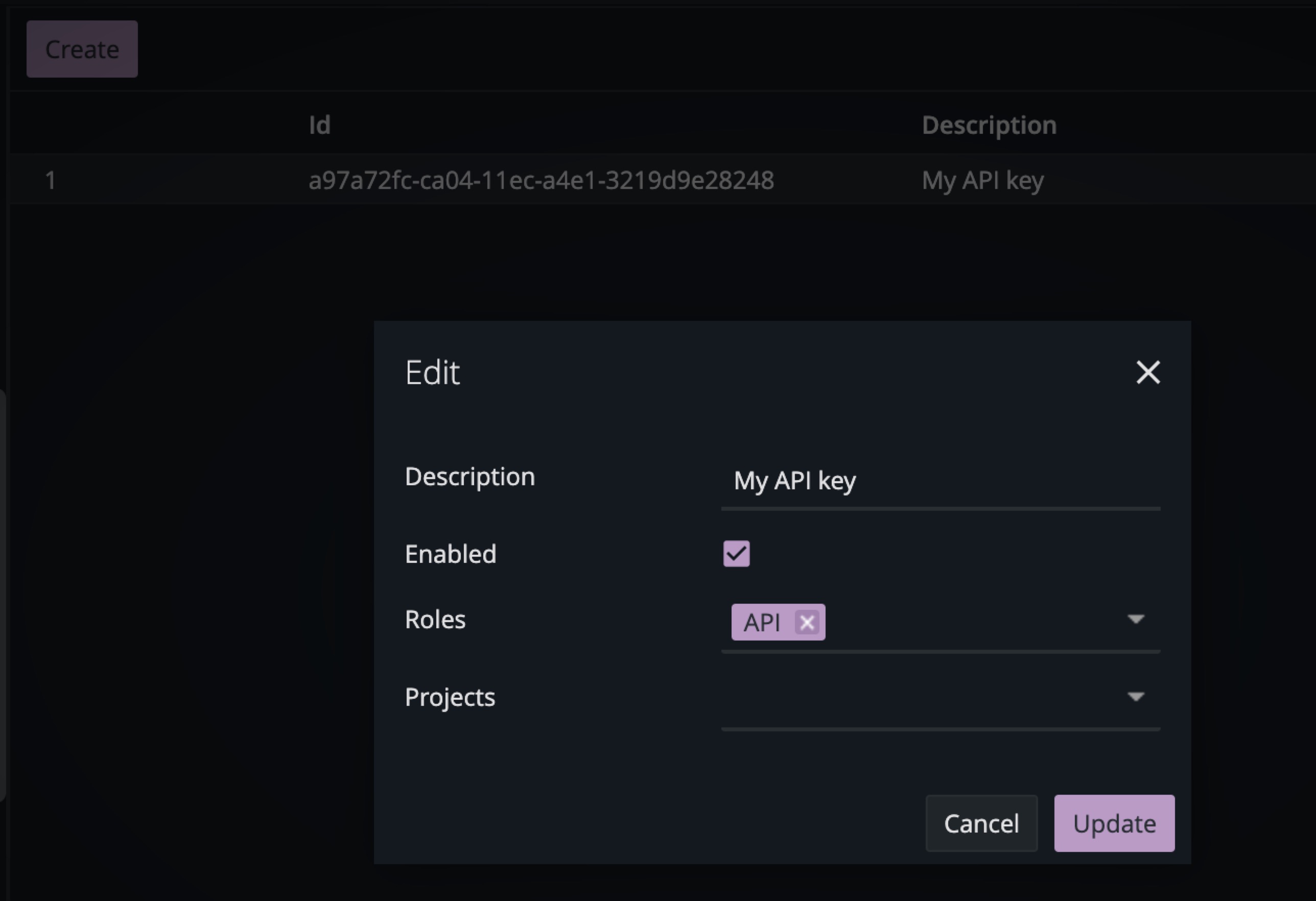Click the Create button
1316x901 pixels.
82,49
